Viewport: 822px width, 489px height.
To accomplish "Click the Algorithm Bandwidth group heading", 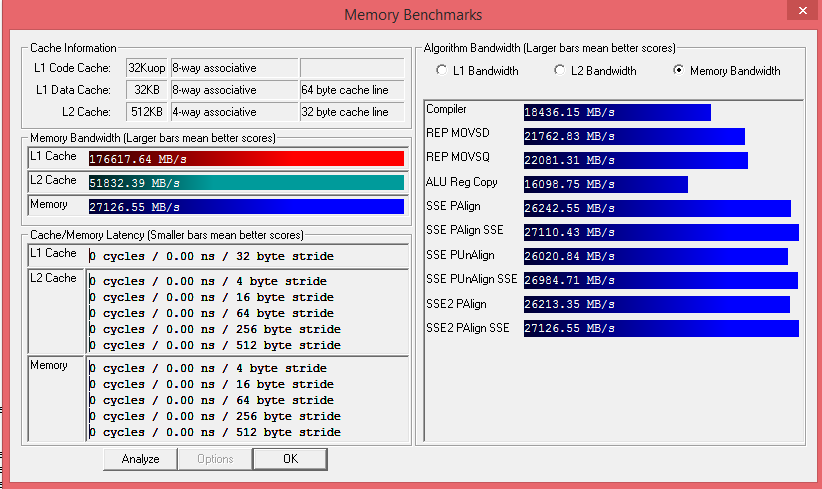I will (549, 48).
